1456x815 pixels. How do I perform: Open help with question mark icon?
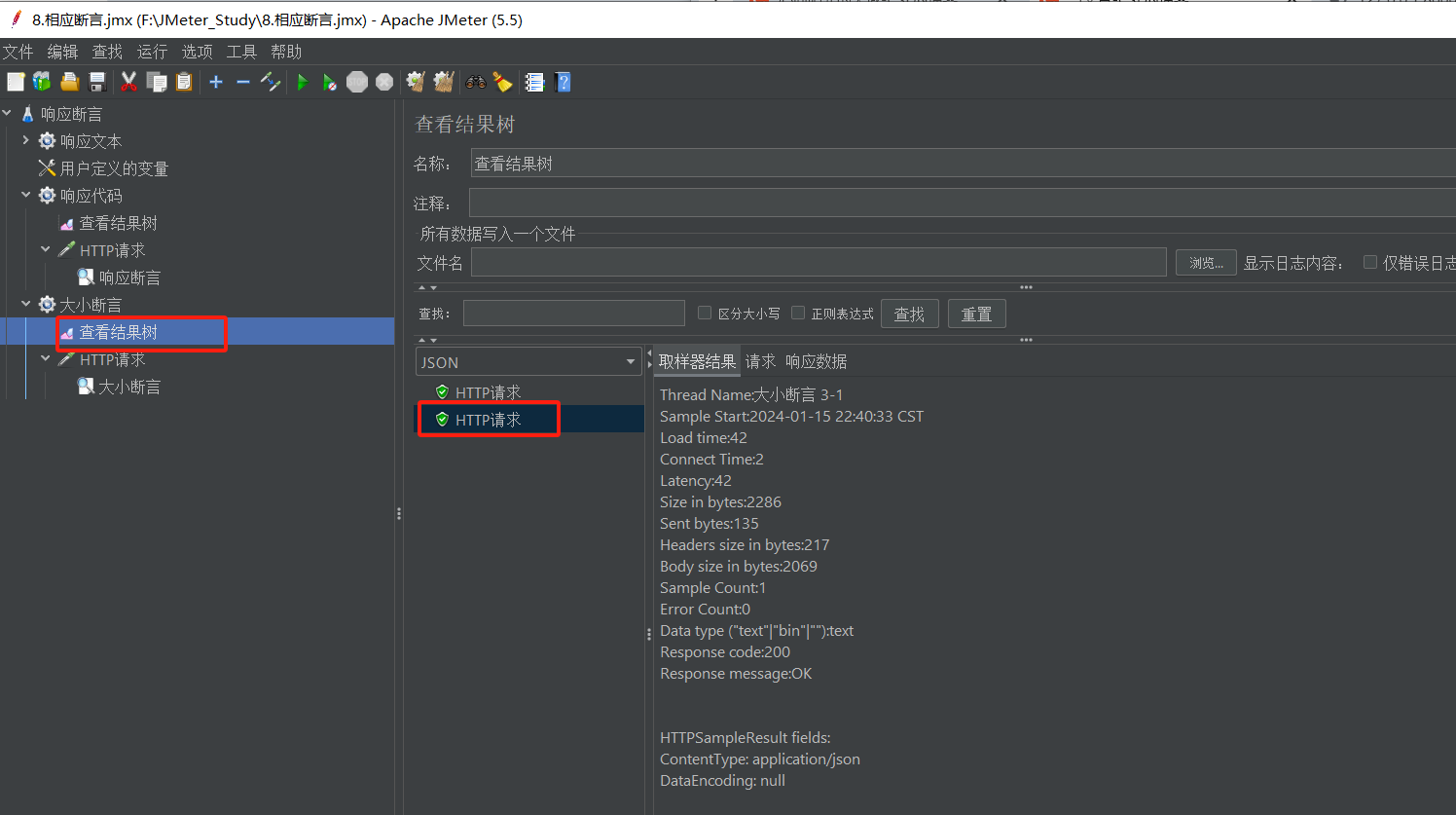pyautogui.click(x=563, y=82)
